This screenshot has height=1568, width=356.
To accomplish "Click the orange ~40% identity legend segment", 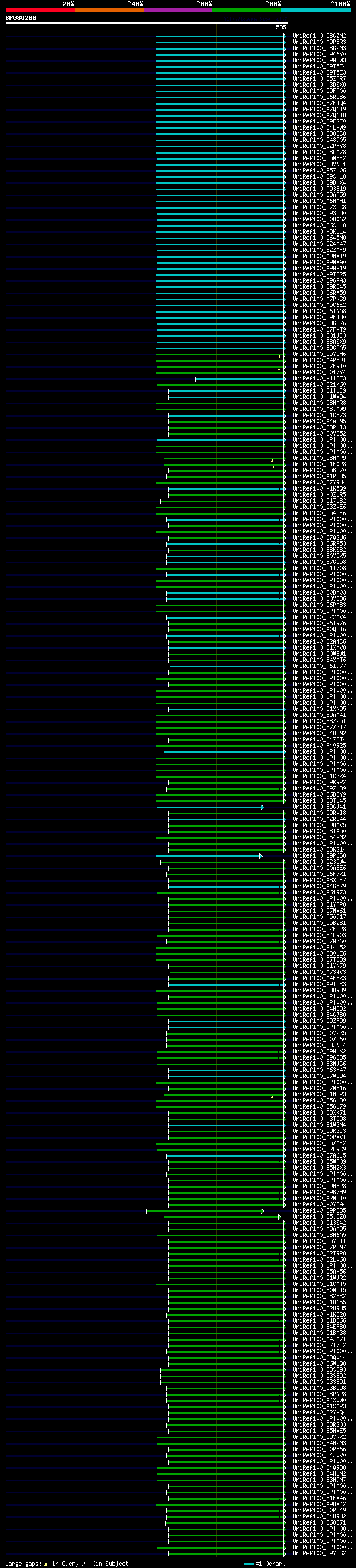I will tap(109, 10).
